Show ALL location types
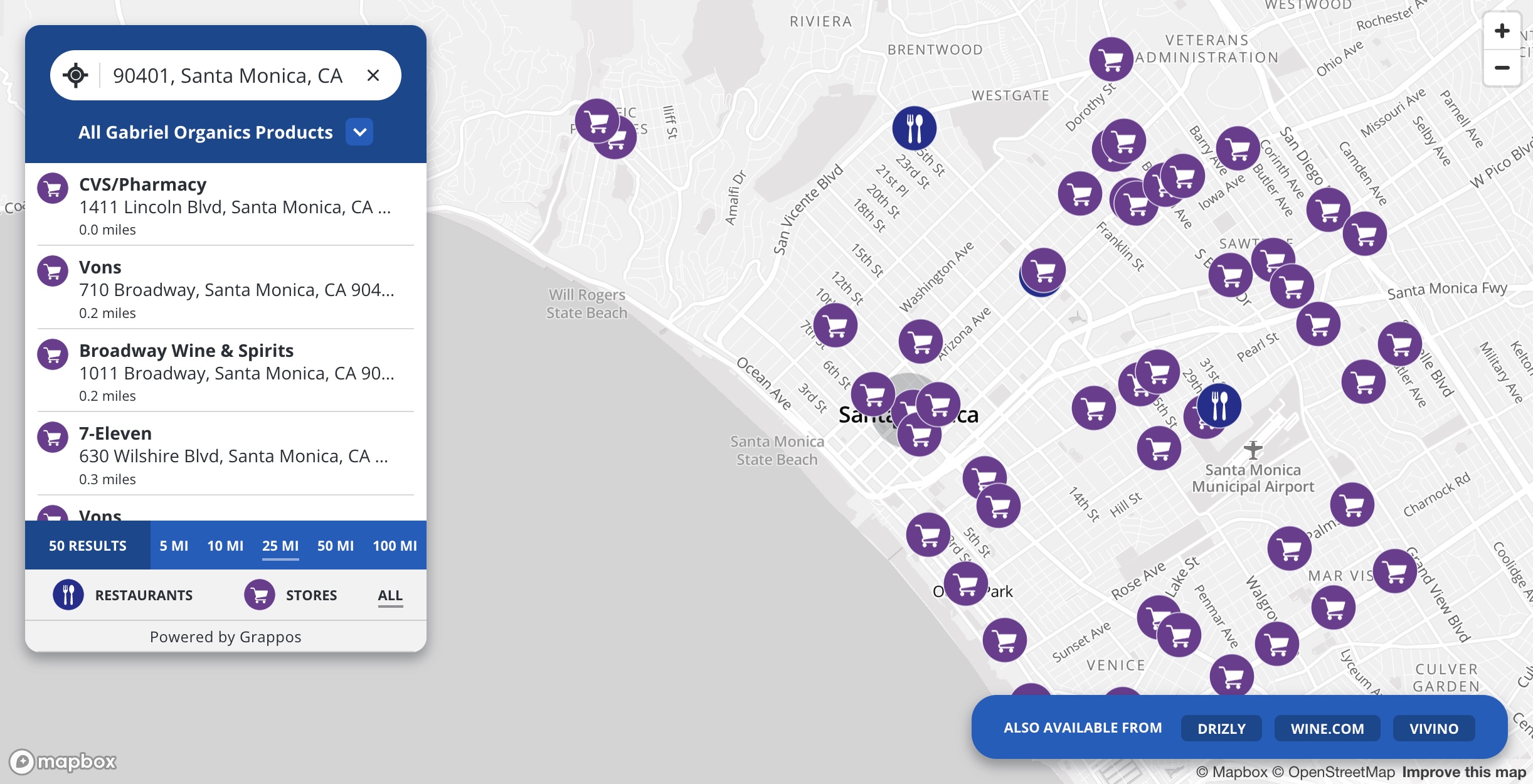The width and height of the screenshot is (1533, 784). (390, 595)
